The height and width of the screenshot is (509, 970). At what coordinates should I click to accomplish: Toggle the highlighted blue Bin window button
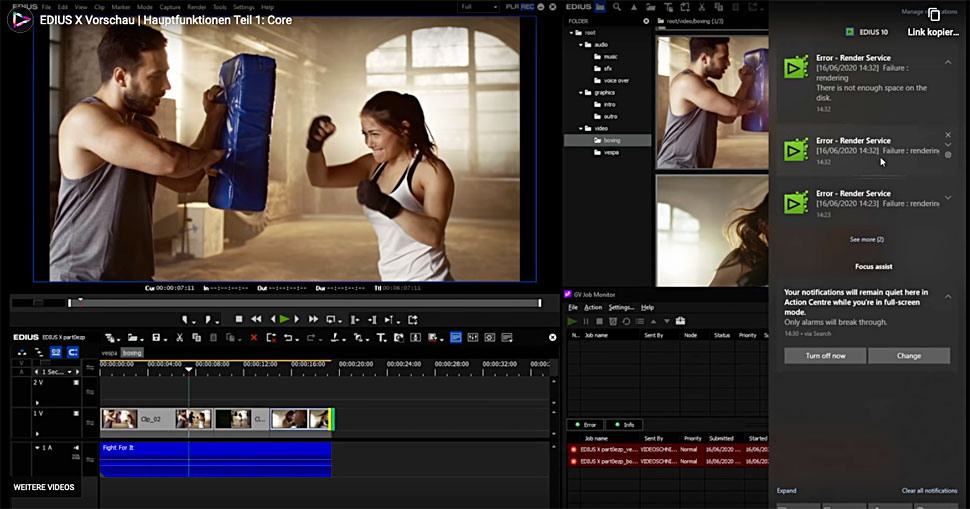coord(456,338)
